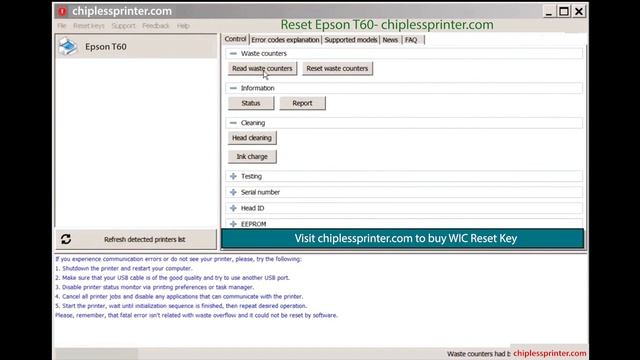The height and width of the screenshot is (360, 640).
Task: Start Head cleaning
Action: click(252, 138)
